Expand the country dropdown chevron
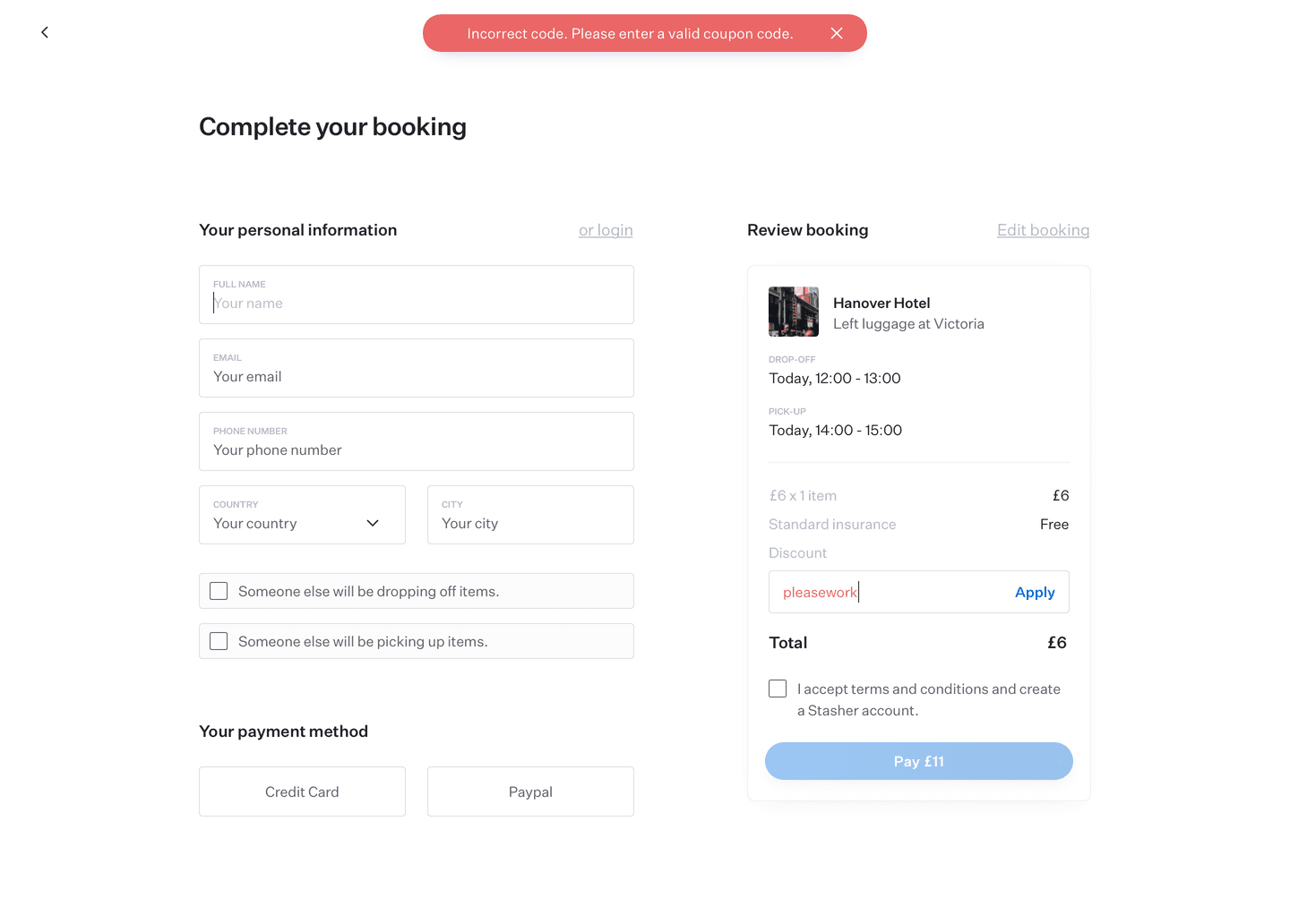Viewport: 1290px width, 924px height. [x=373, y=523]
